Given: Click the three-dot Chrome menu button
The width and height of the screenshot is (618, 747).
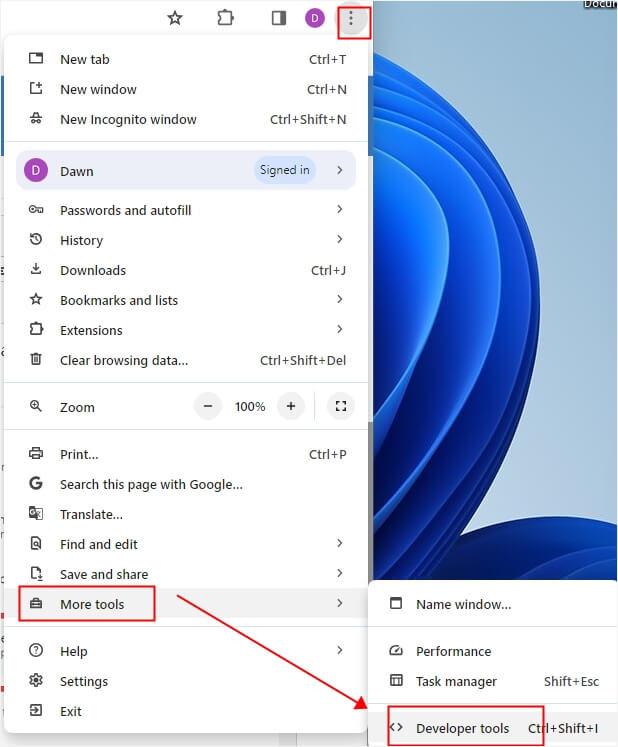Looking at the screenshot, I should click(x=351, y=19).
